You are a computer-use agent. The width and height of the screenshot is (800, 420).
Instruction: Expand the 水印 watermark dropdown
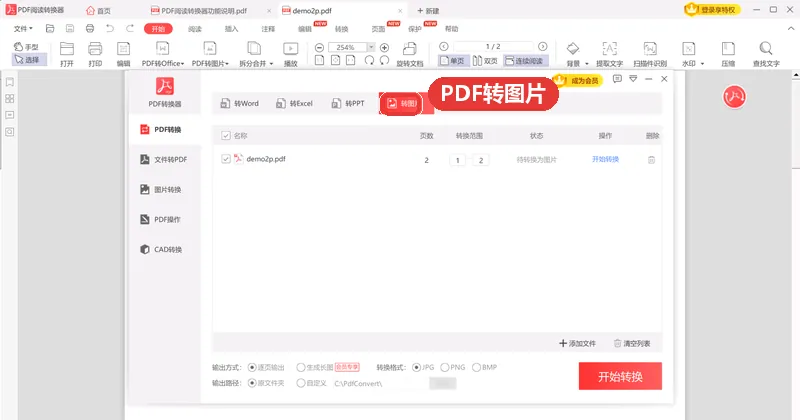pyautogui.click(x=703, y=64)
